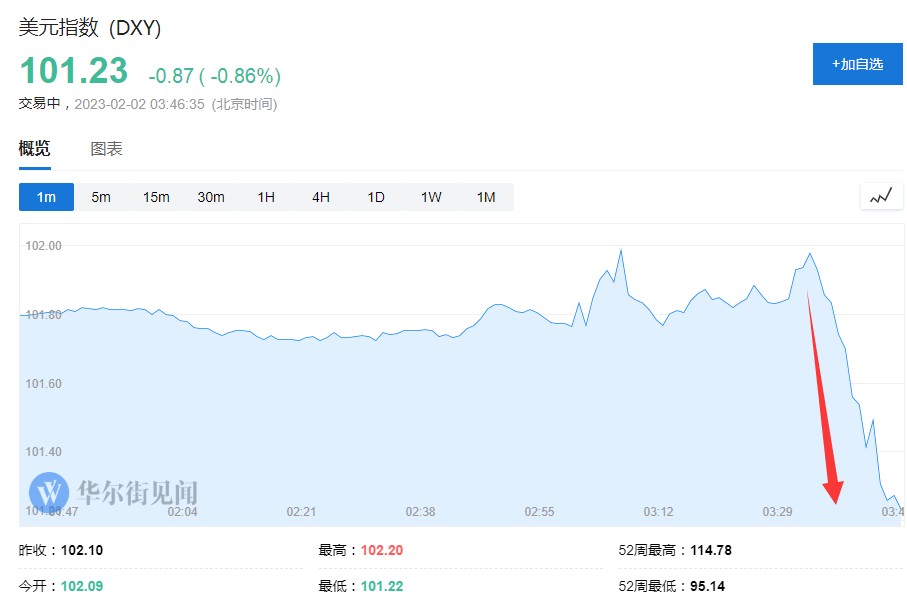Click the 最低 101.22 value
The width and height of the screenshot is (907, 597).
click(382, 586)
